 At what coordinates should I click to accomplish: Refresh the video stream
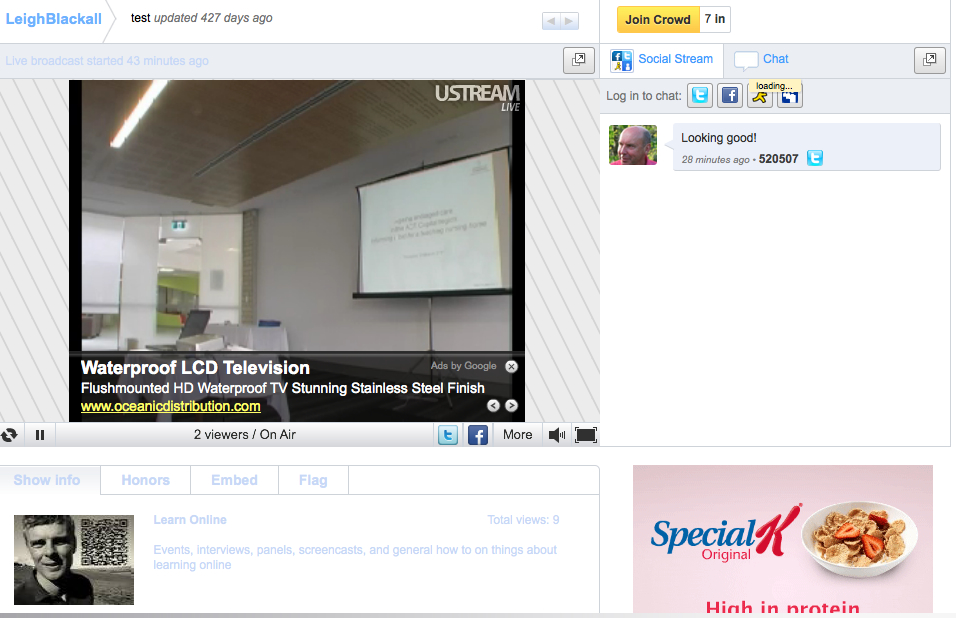[x=9, y=435]
